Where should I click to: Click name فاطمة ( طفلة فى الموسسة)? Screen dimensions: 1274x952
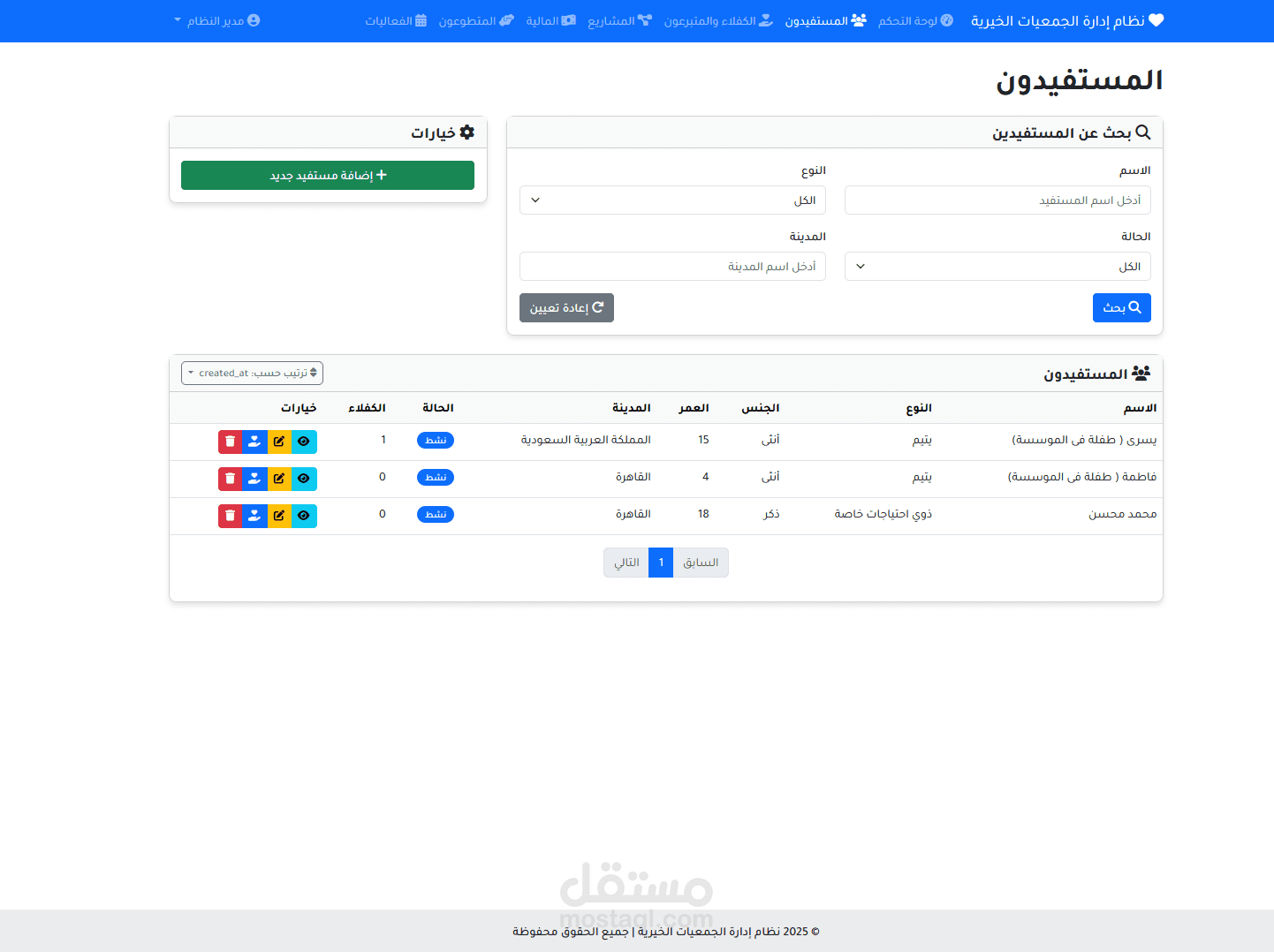click(1082, 477)
